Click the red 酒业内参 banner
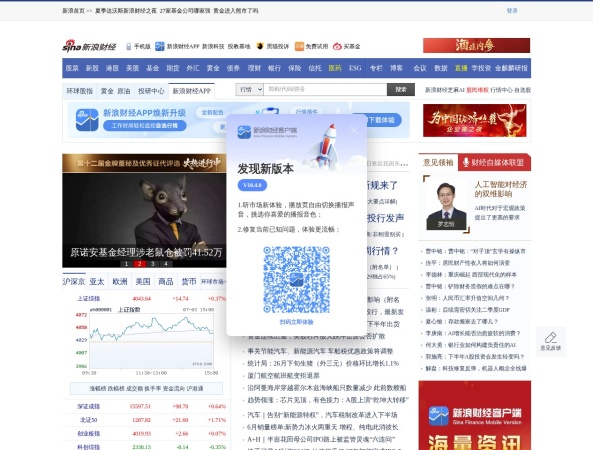The height and width of the screenshot is (450, 600). (x=476, y=46)
